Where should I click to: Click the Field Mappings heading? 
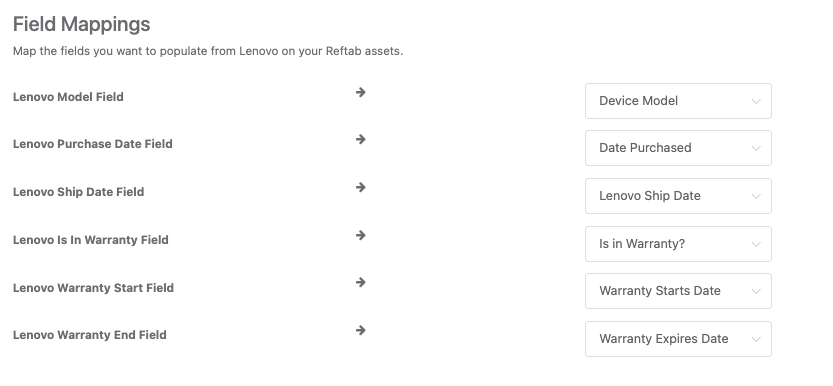click(x=81, y=24)
